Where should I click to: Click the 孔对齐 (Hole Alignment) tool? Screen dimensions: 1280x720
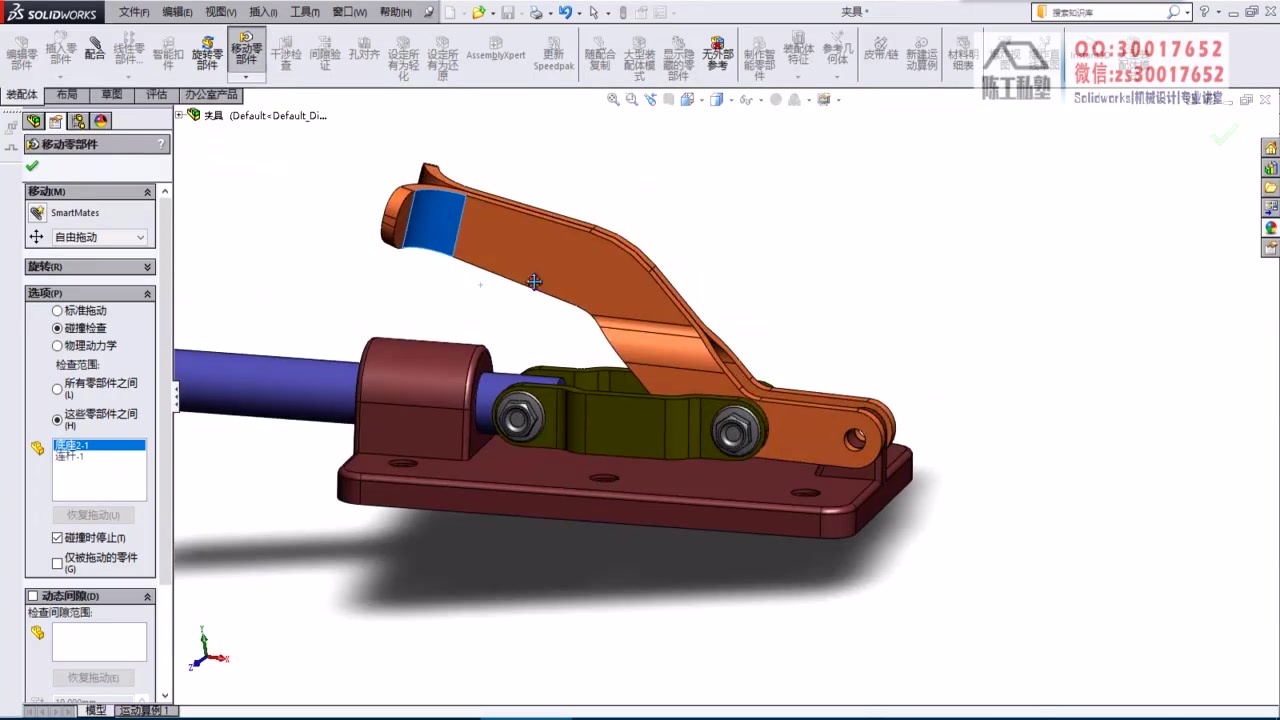pyautogui.click(x=364, y=50)
